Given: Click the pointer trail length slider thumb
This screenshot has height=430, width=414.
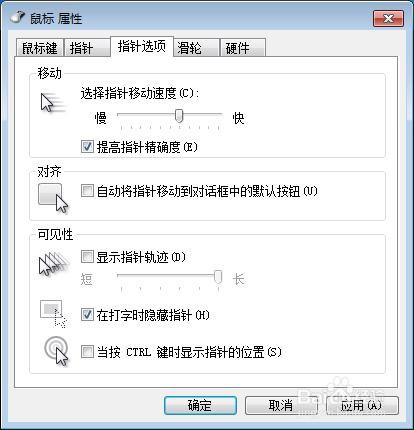Looking at the screenshot, I should tap(218, 277).
